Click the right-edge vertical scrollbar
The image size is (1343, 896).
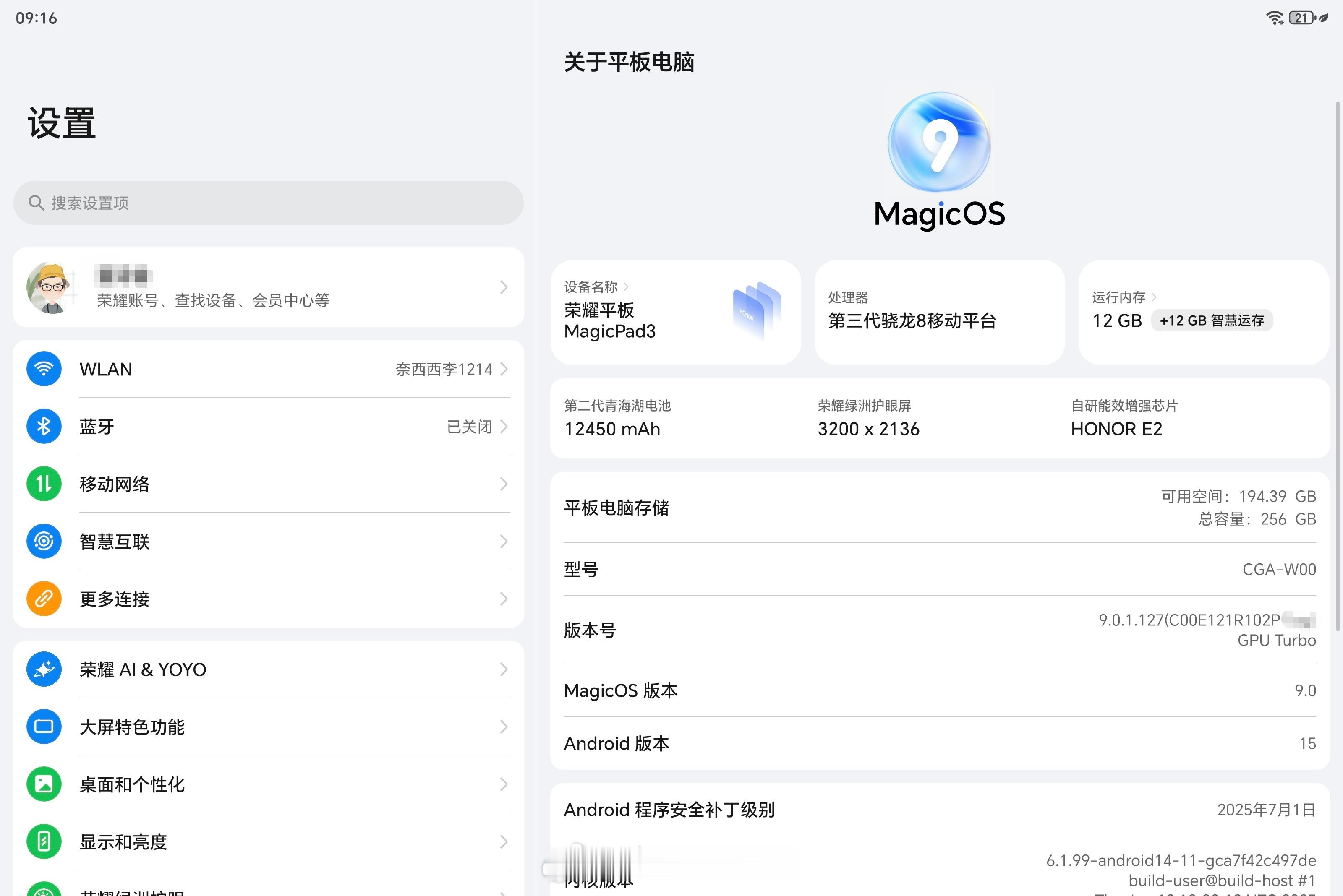tap(1338, 366)
